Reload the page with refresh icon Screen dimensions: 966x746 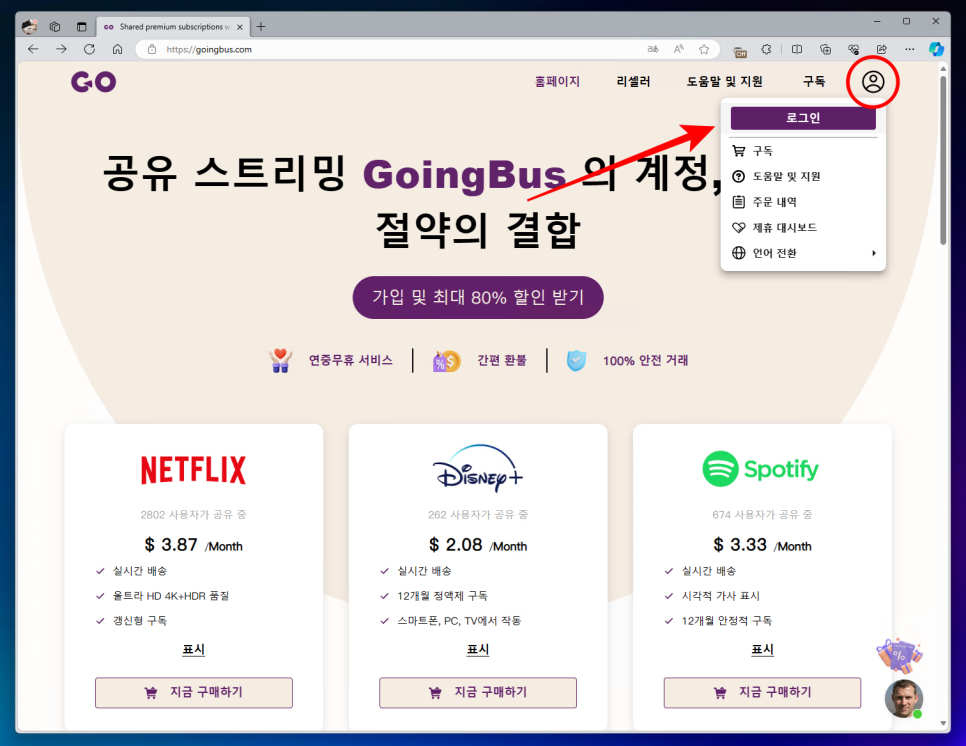[89, 49]
